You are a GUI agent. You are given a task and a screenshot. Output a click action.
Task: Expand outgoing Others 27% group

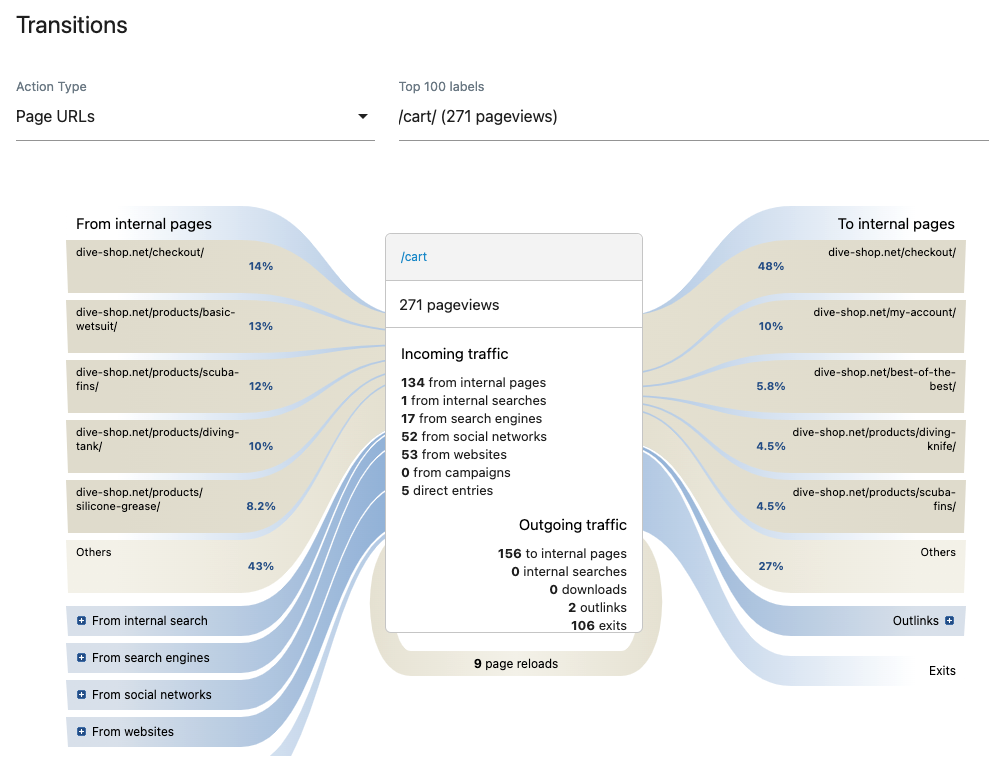pos(862,566)
